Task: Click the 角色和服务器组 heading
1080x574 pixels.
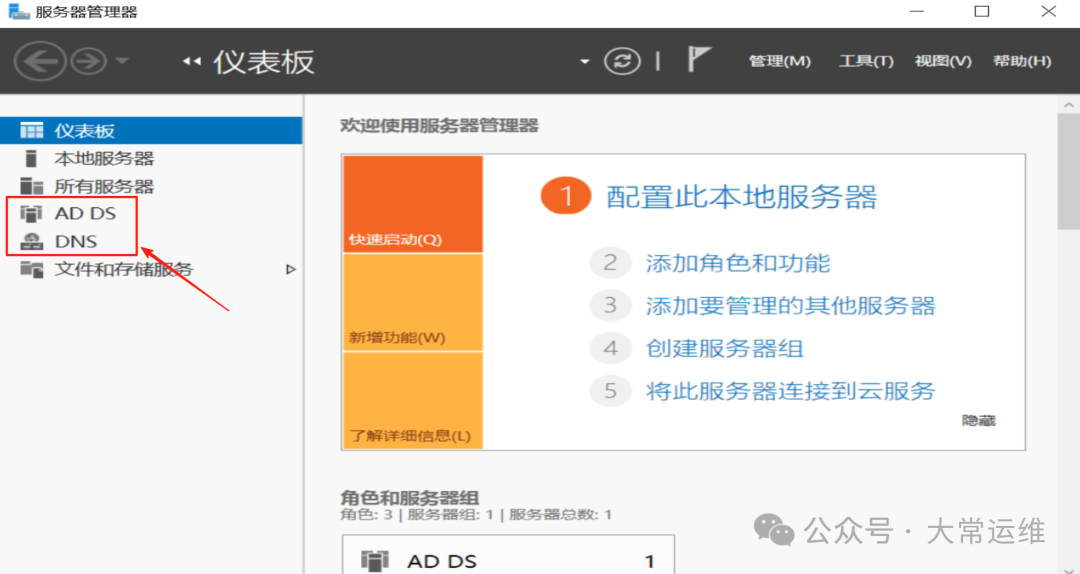Action: [x=410, y=498]
